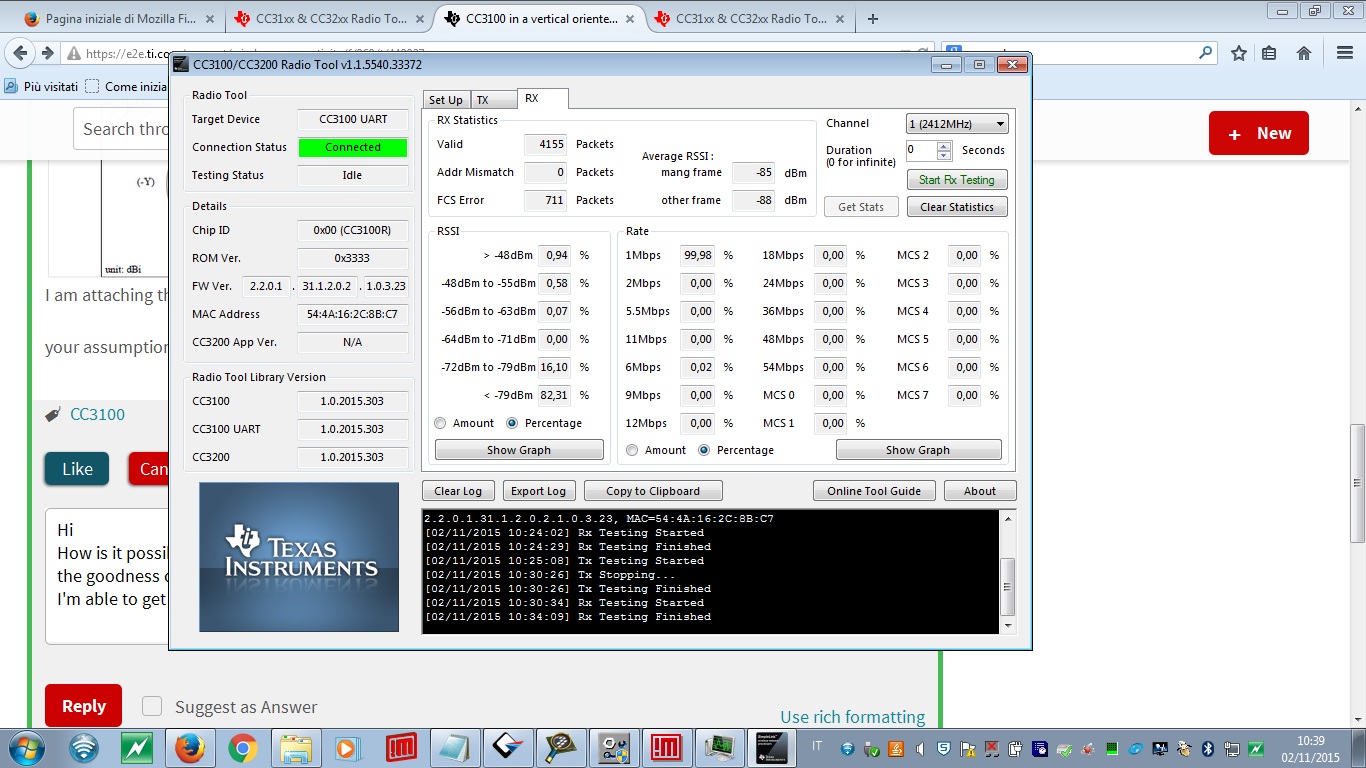Click the magnifier in Firefox search box
Viewport: 1366px width, 768px height.
click(x=1207, y=53)
